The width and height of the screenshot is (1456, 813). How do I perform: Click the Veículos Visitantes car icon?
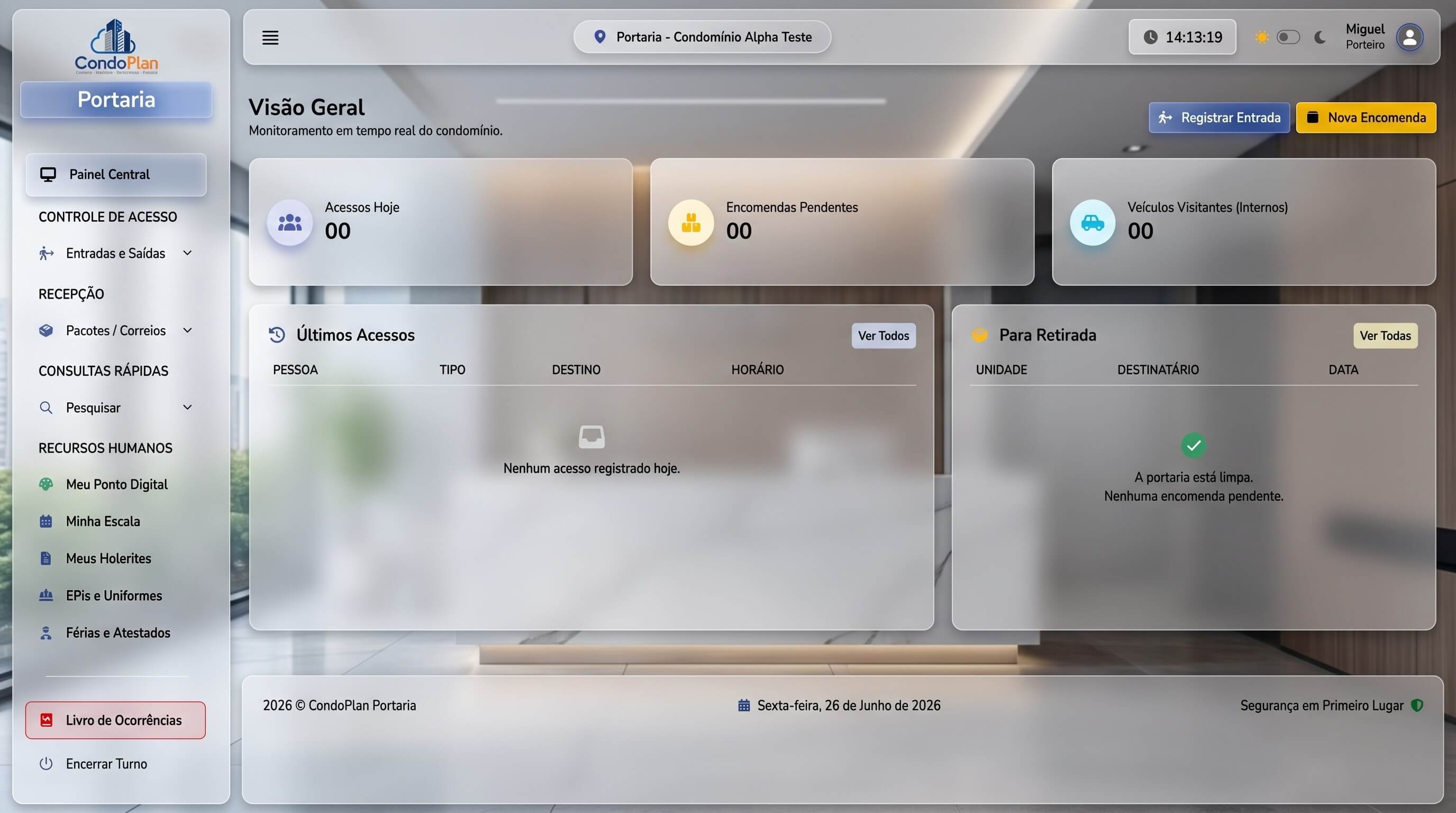pos(1093,222)
